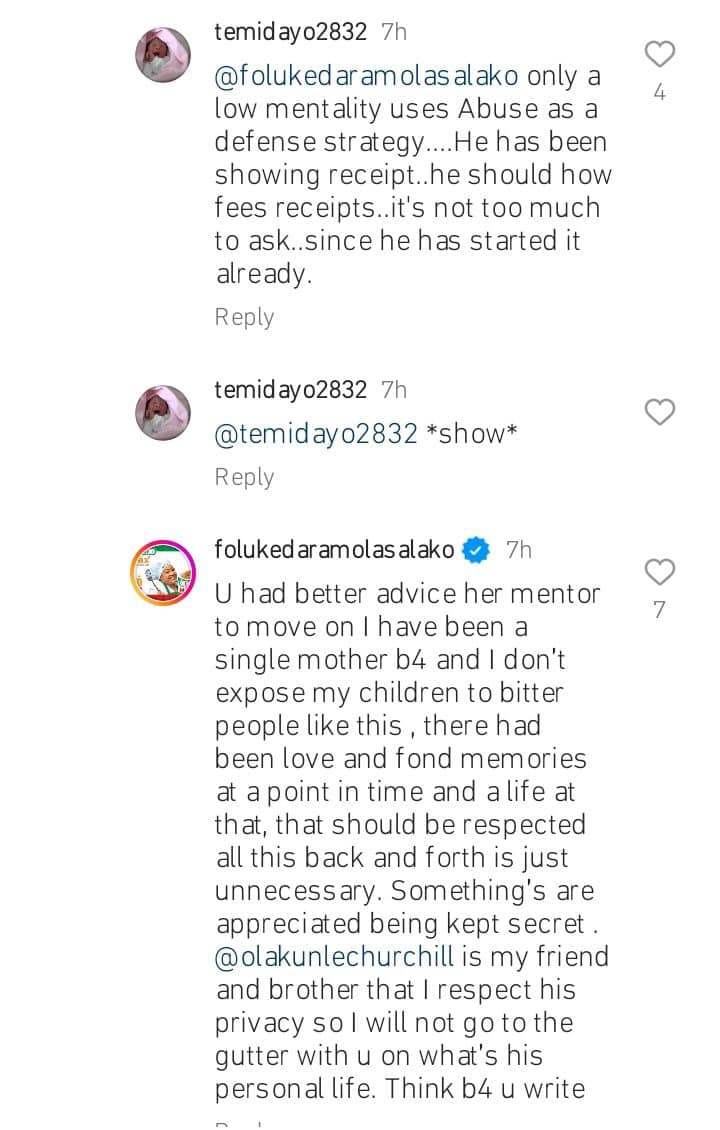Tap the verified badge beside folukedaramolasalako
The height and width of the screenshot is (1130, 720).
477,550
